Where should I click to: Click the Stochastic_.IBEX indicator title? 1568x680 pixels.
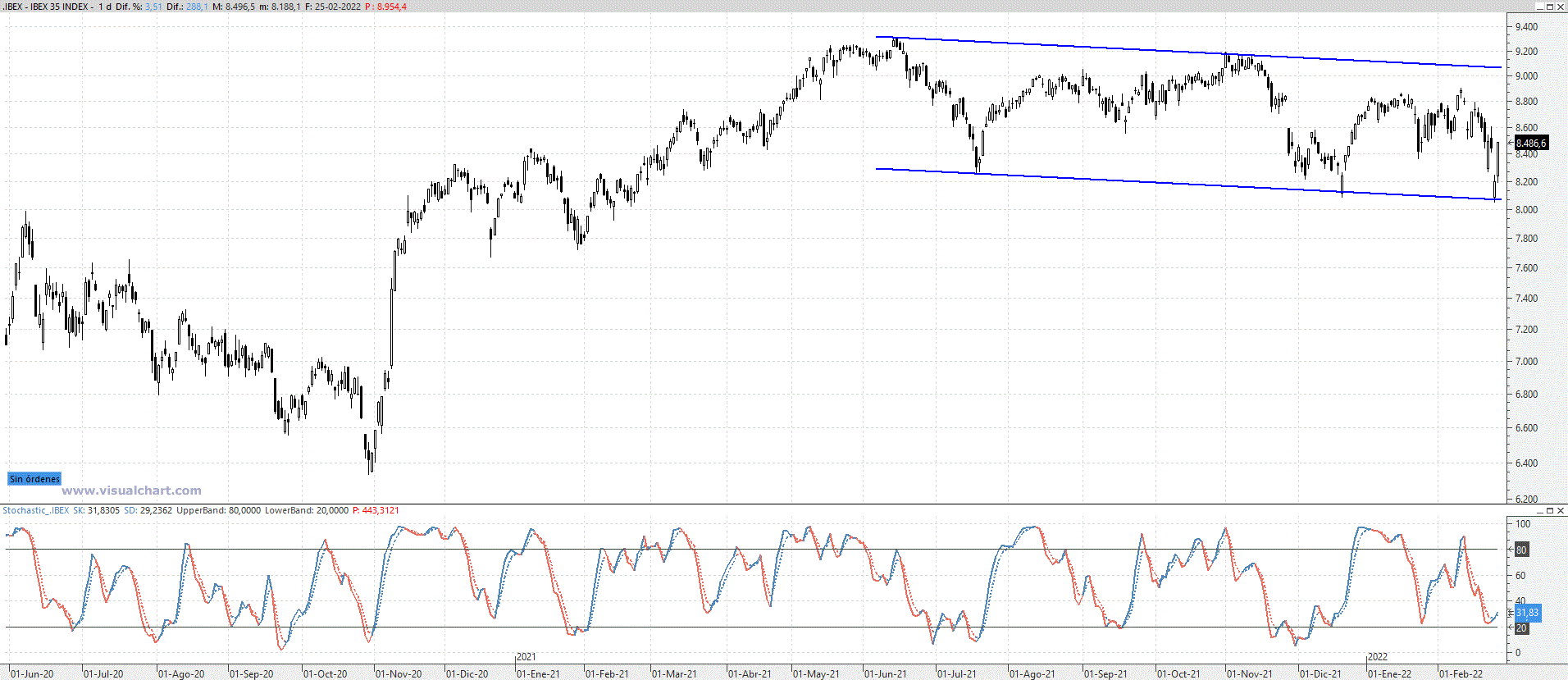(x=35, y=510)
